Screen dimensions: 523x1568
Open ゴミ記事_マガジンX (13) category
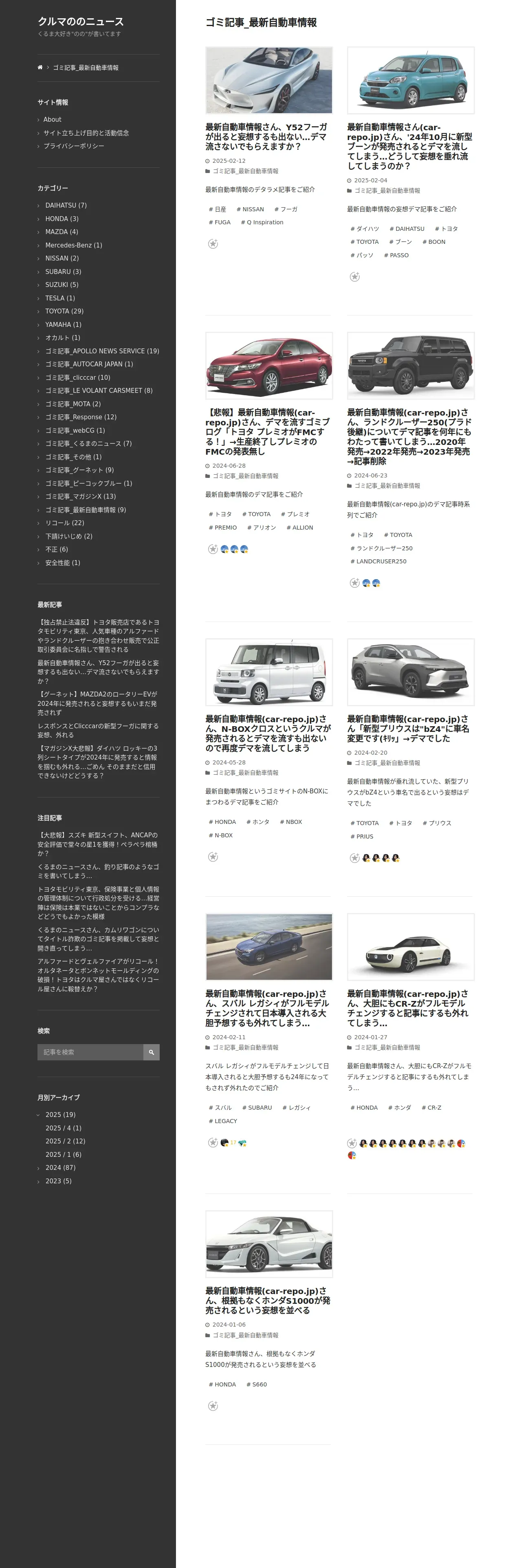(x=80, y=497)
